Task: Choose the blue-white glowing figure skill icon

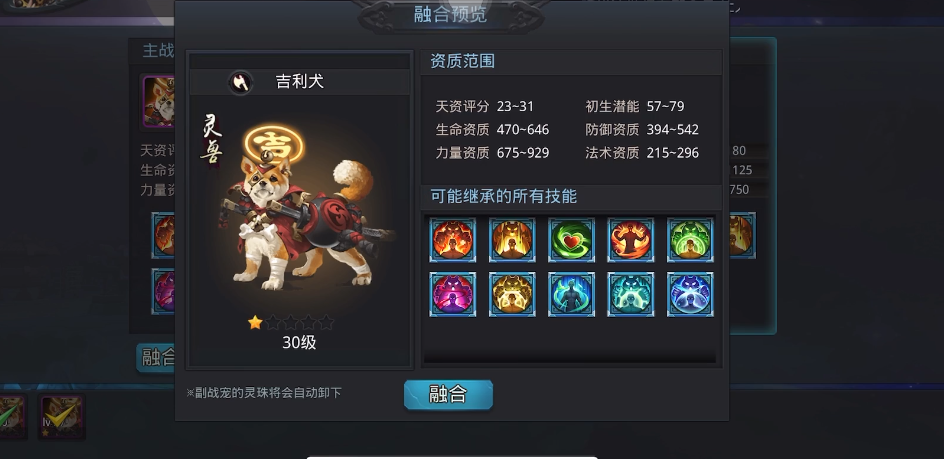Action: pos(690,294)
